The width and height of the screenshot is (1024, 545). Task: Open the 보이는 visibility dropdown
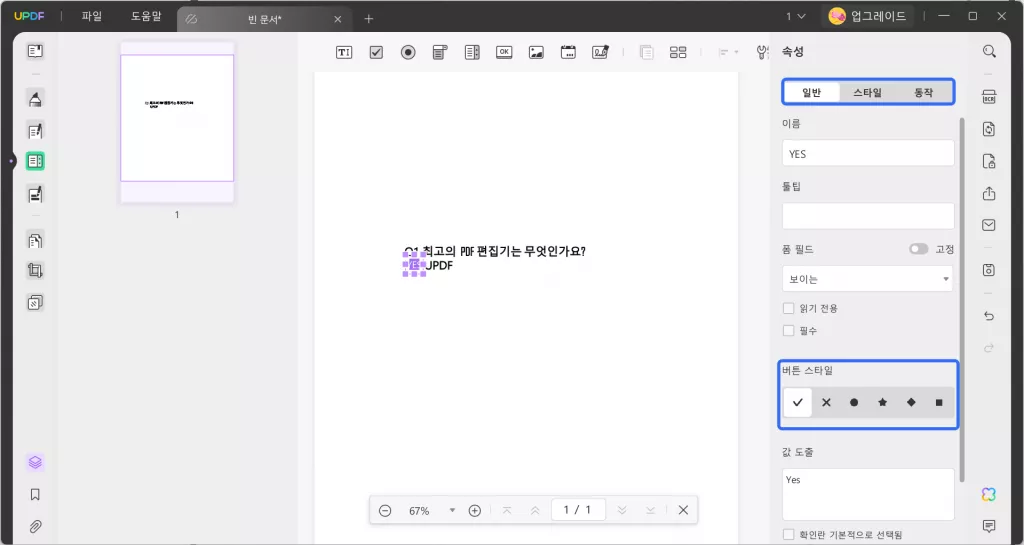pyautogui.click(x=867, y=279)
